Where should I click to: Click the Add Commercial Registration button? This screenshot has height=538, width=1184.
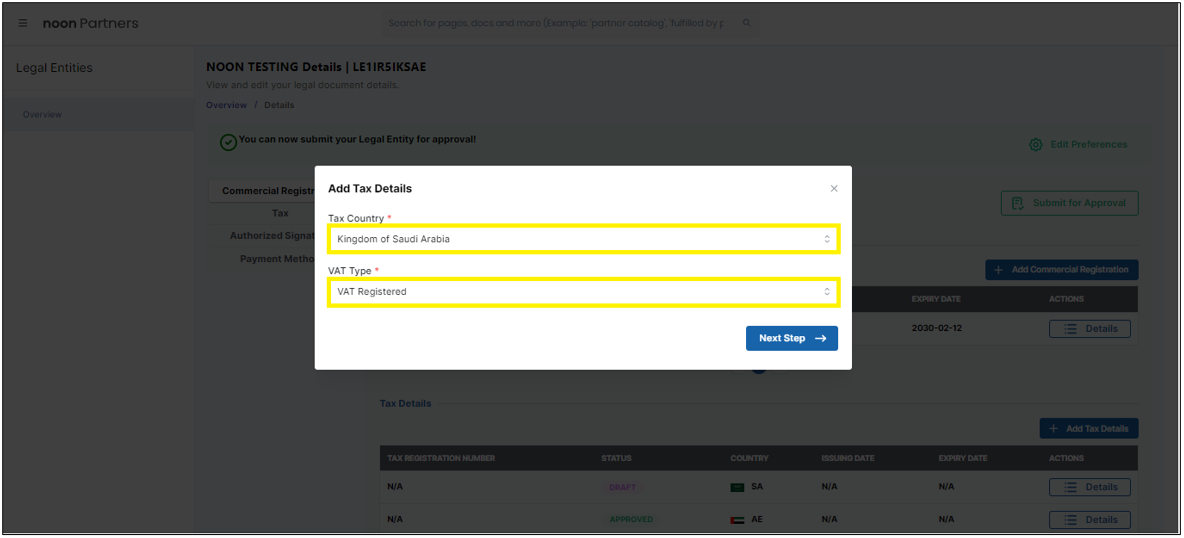point(1061,270)
